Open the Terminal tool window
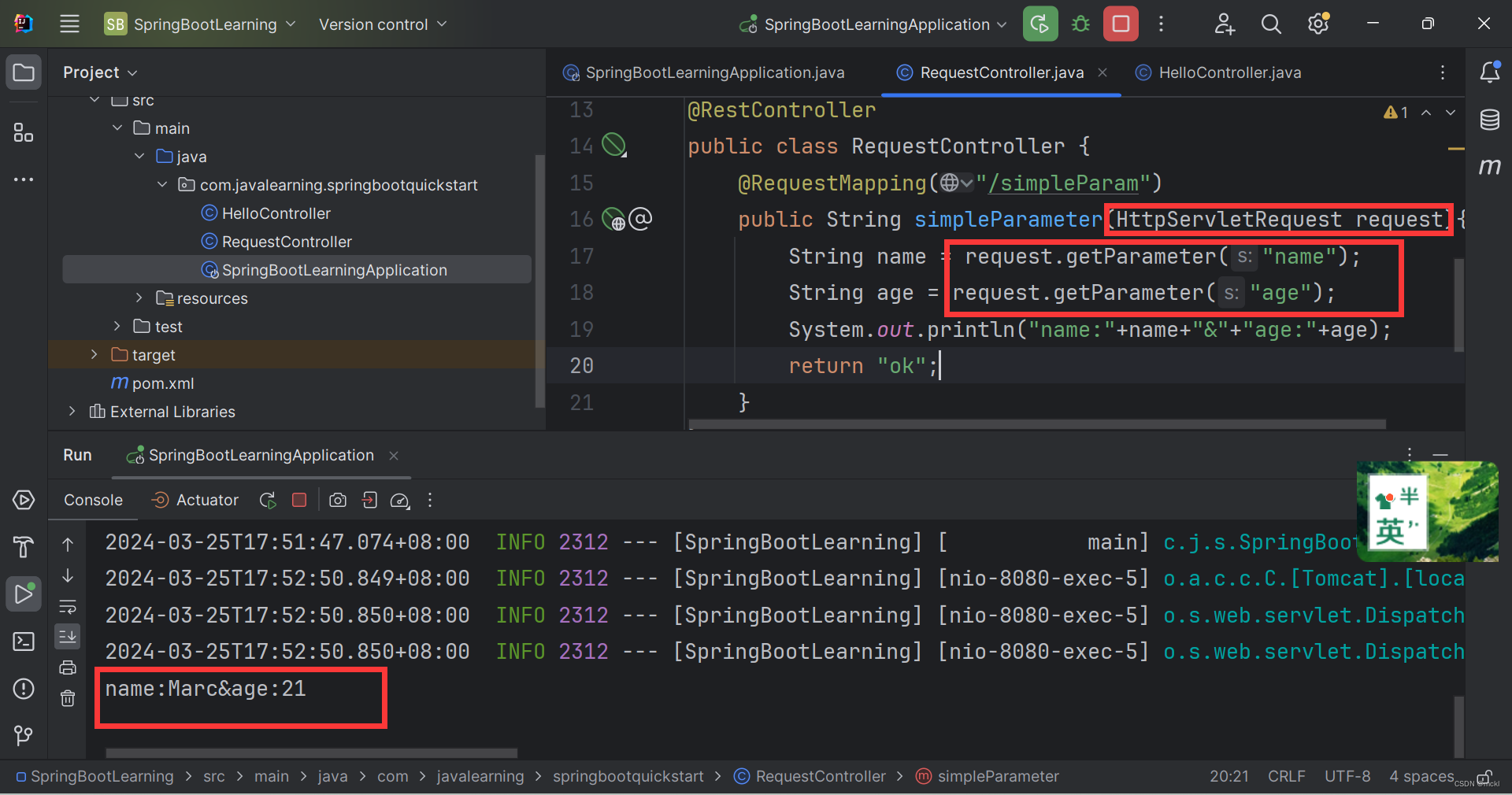Screen dimensions: 1512x795 (x=24, y=642)
